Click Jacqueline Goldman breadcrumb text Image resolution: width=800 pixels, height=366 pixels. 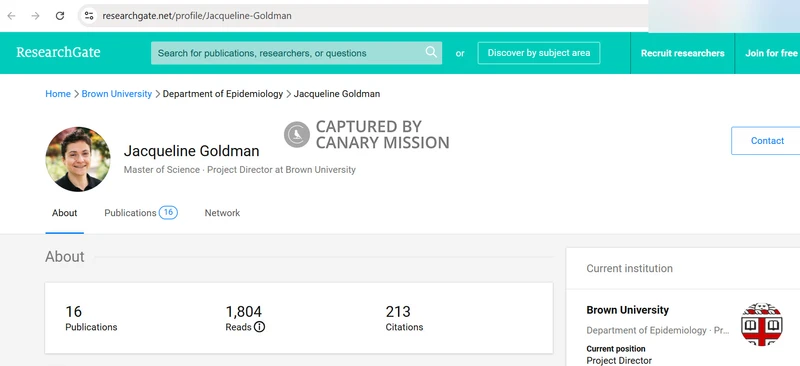click(x=337, y=94)
